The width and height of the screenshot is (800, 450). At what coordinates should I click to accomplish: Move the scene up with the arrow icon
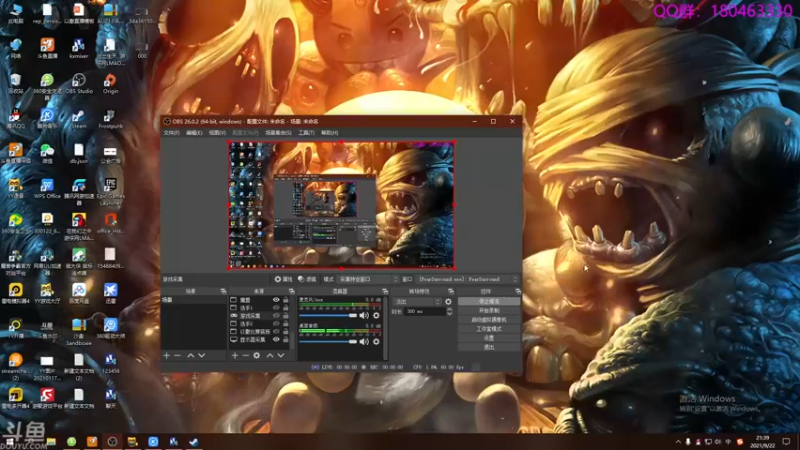(190, 355)
